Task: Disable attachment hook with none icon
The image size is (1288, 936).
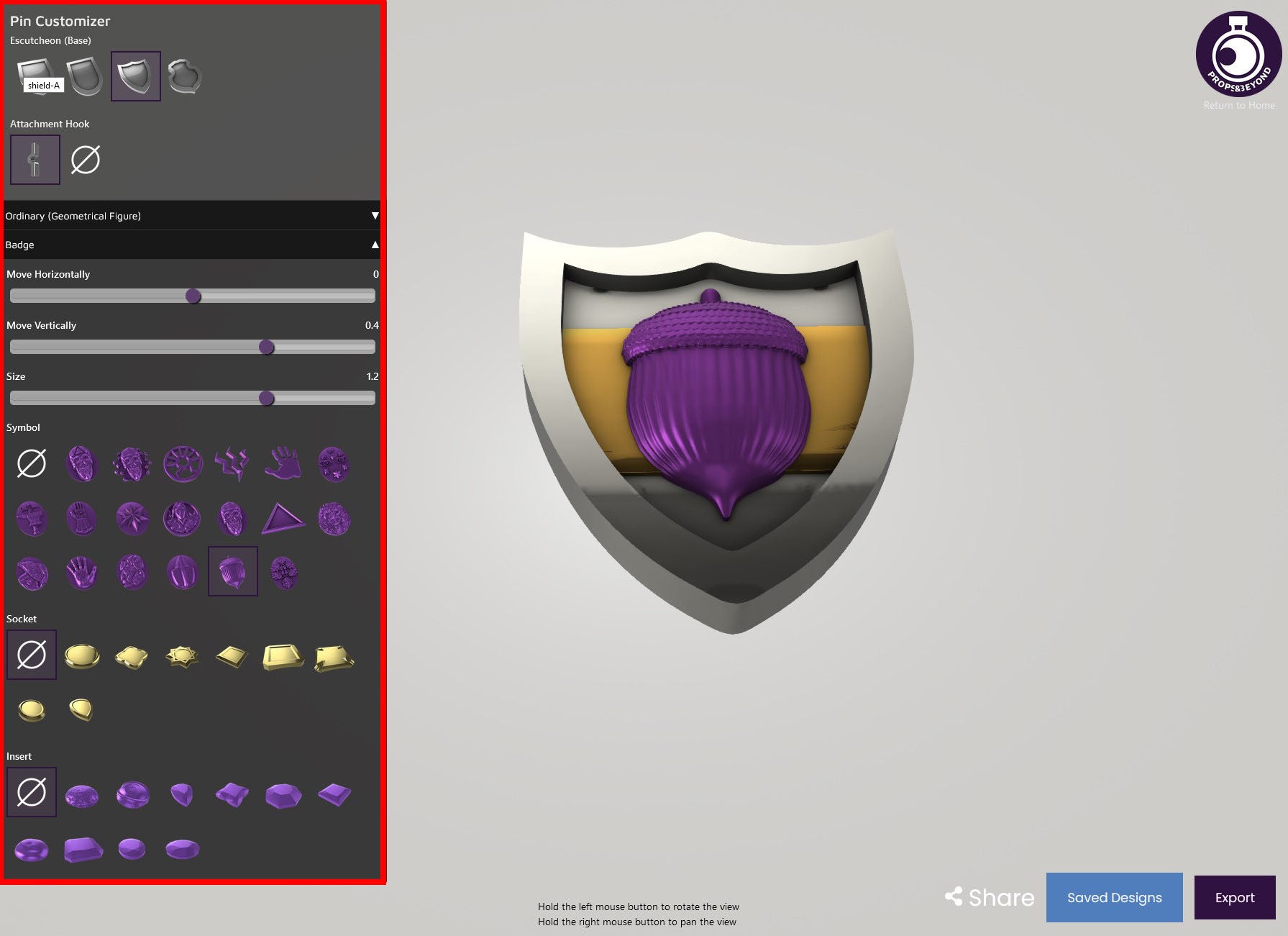Action: point(85,160)
